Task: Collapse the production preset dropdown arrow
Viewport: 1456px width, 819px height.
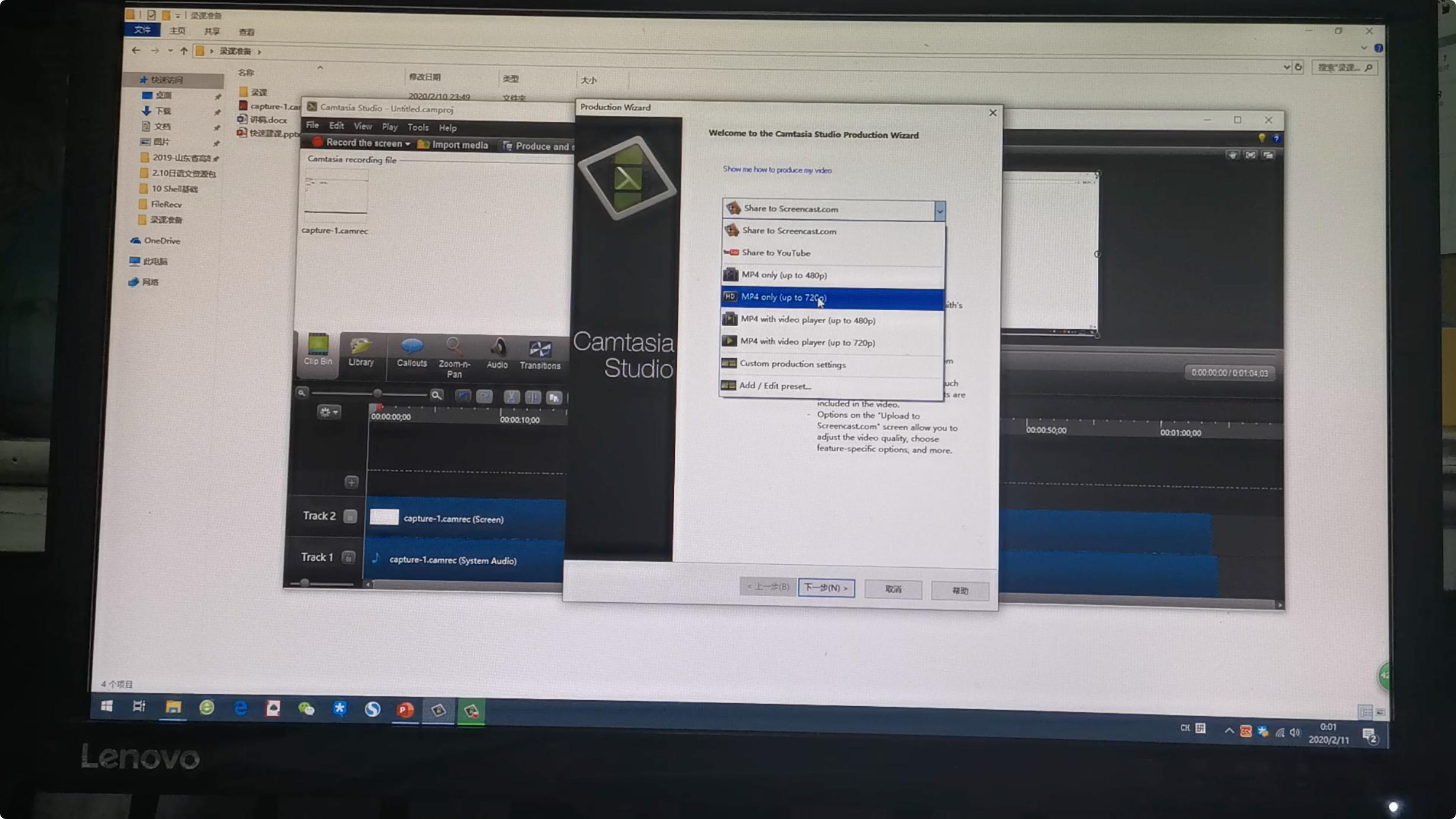Action: pyautogui.click(x=939, y=210)
